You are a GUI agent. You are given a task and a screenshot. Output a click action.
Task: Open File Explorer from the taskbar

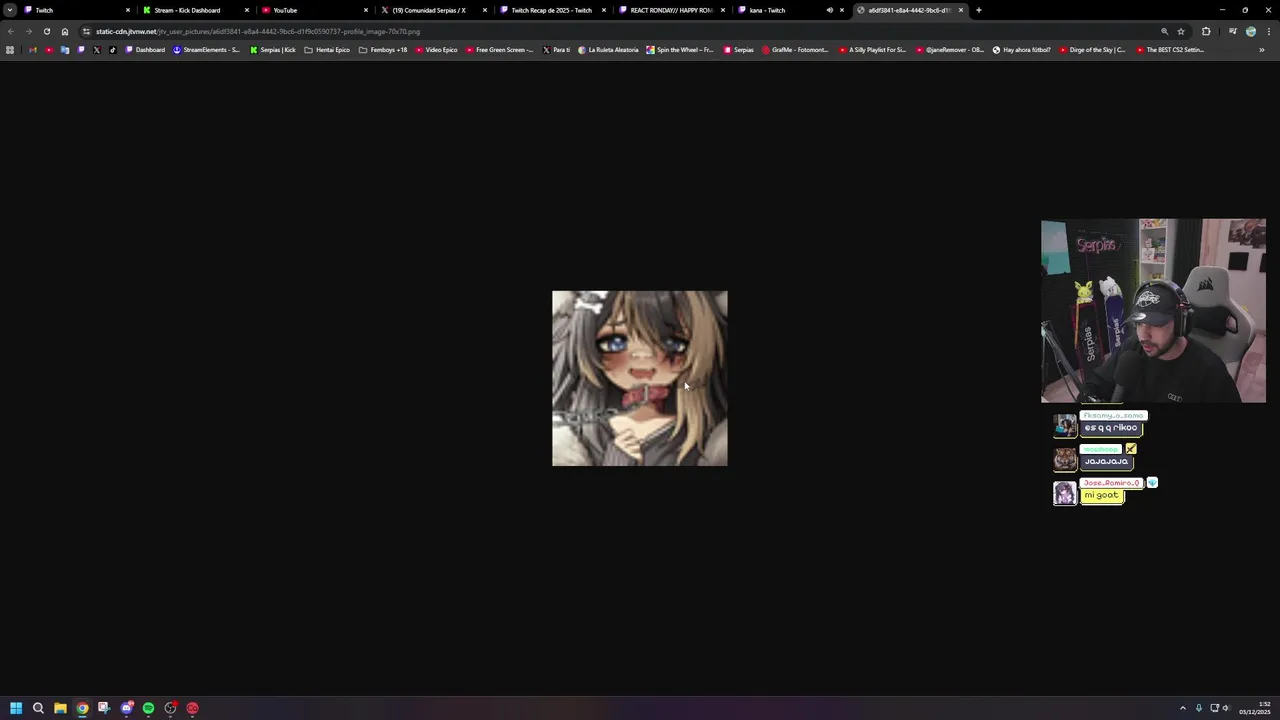pyautogui.click(x=60, y=708)
